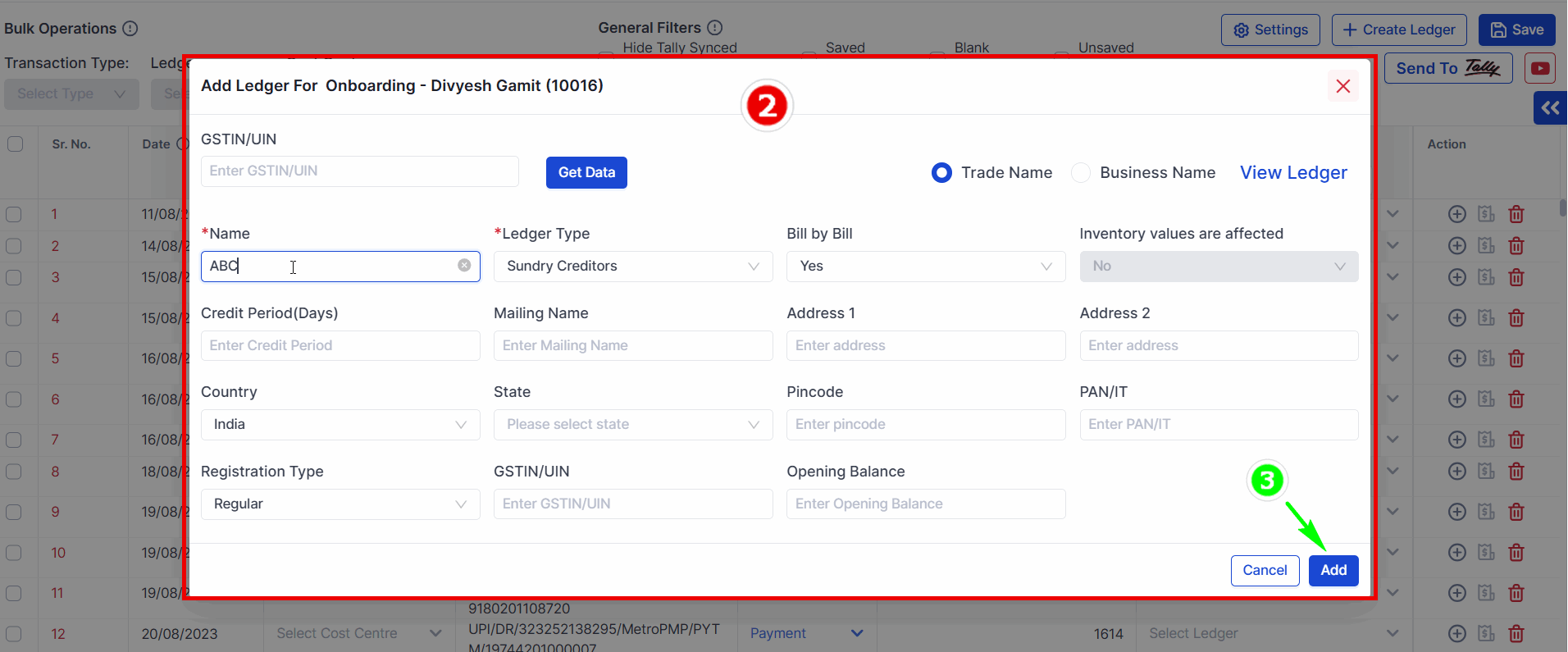1568x652 pixels.
Task: Collapse the side panel with the double-chevron icon
Action: (1550, 108)
